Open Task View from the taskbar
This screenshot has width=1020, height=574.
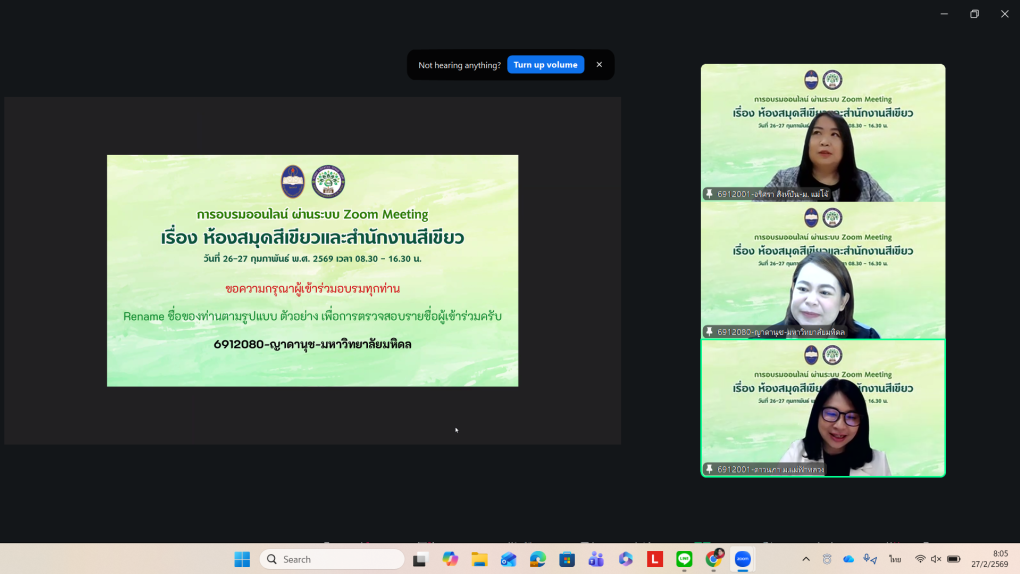pyautogui.click(x=421, y=559)
